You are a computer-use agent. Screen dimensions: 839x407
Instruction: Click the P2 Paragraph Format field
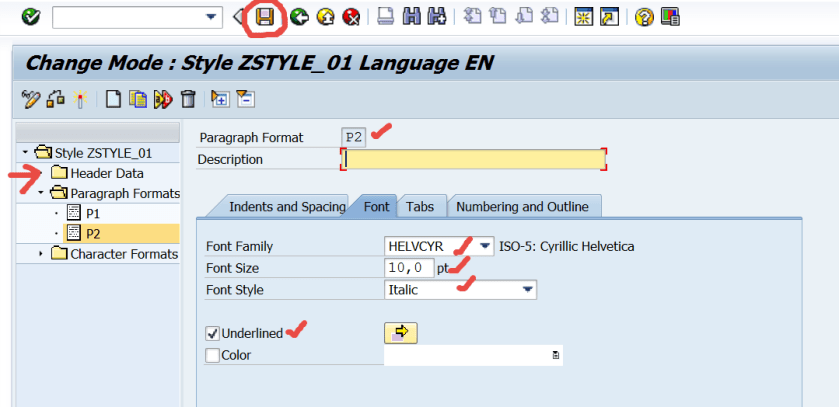point(354,137)
